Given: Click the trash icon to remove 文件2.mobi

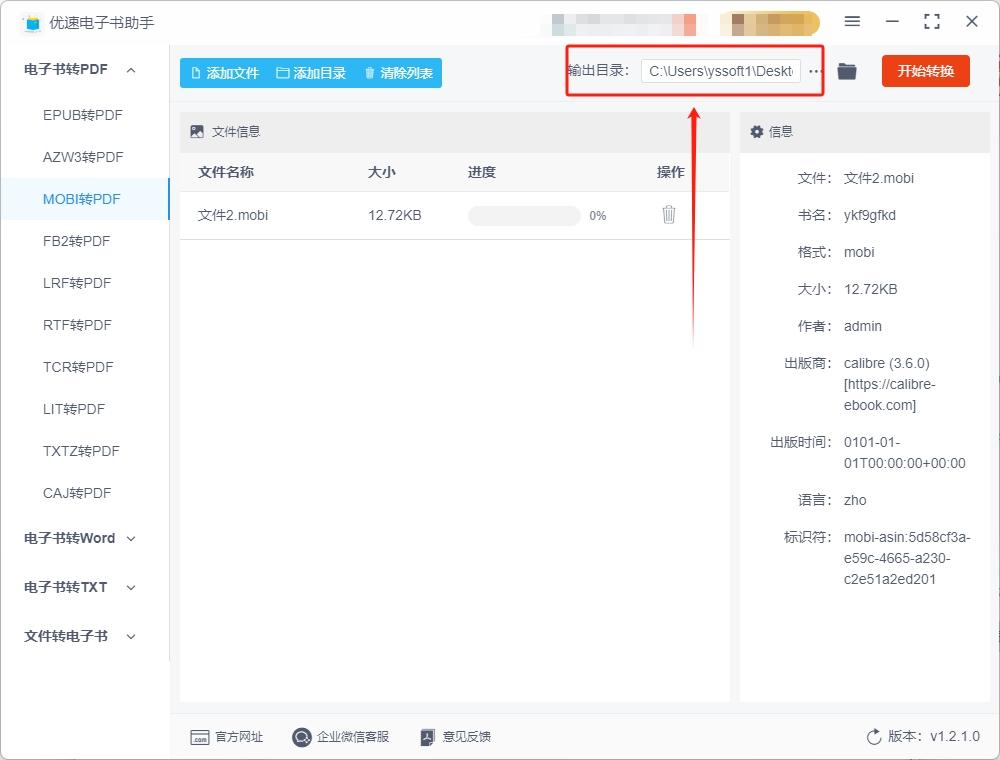Looking at the screenshot, I should (x=668, y=214).
